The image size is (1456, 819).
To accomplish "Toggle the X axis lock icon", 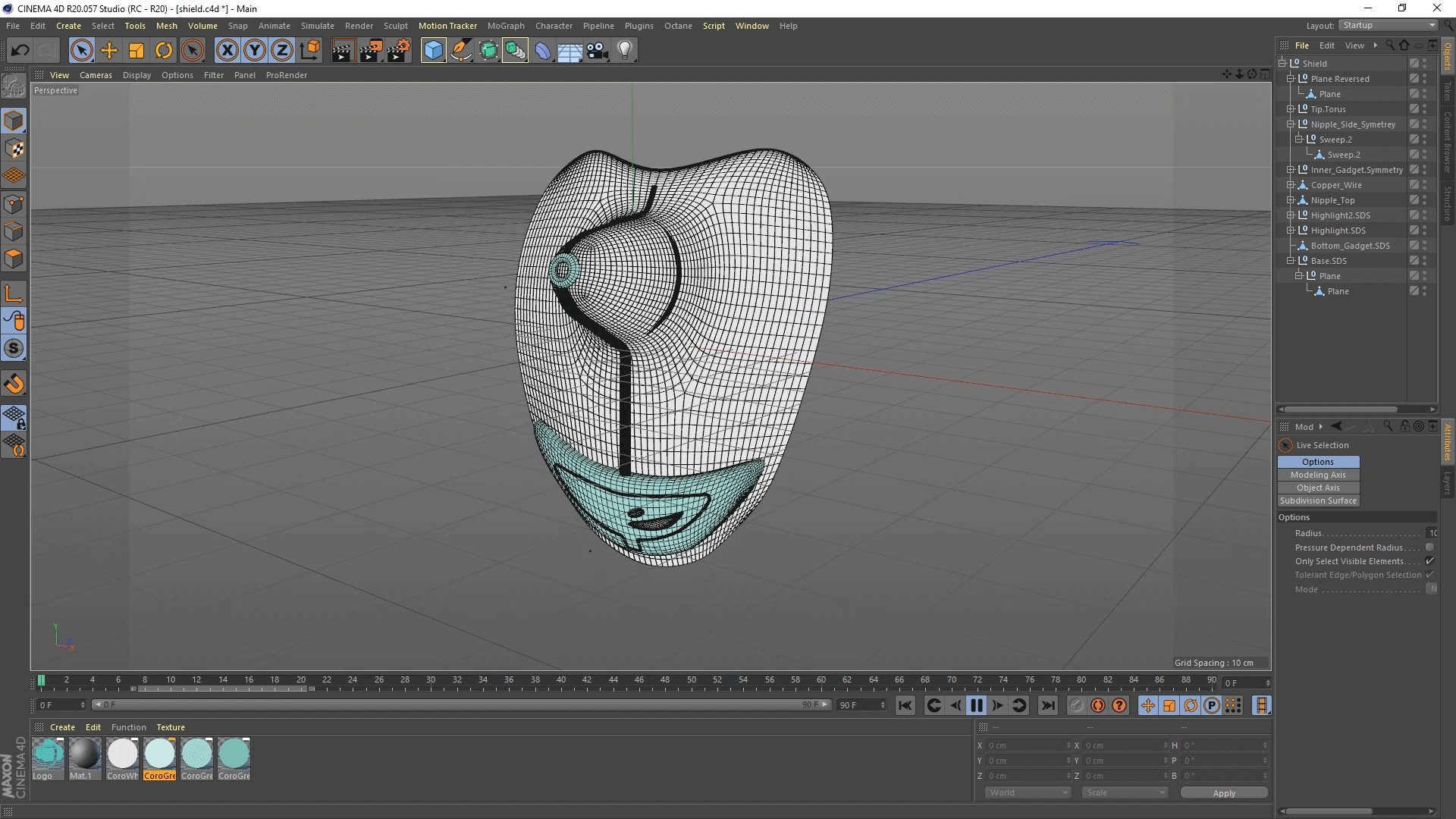I will pos(227,51).
